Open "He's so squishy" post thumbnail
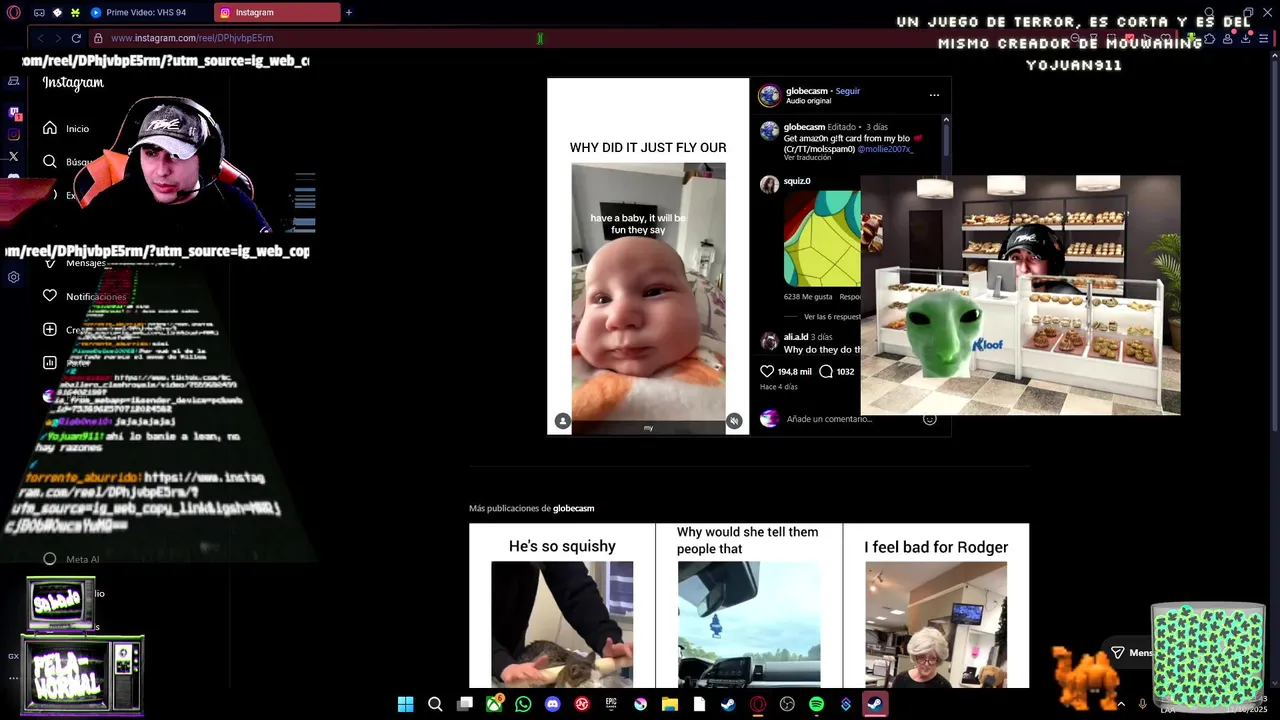The height and width of the screenshot is (720, 1280). (562, 605)
